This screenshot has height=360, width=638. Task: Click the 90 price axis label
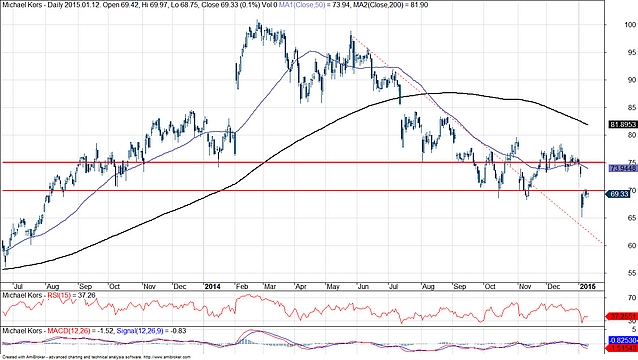coord(631,80)
